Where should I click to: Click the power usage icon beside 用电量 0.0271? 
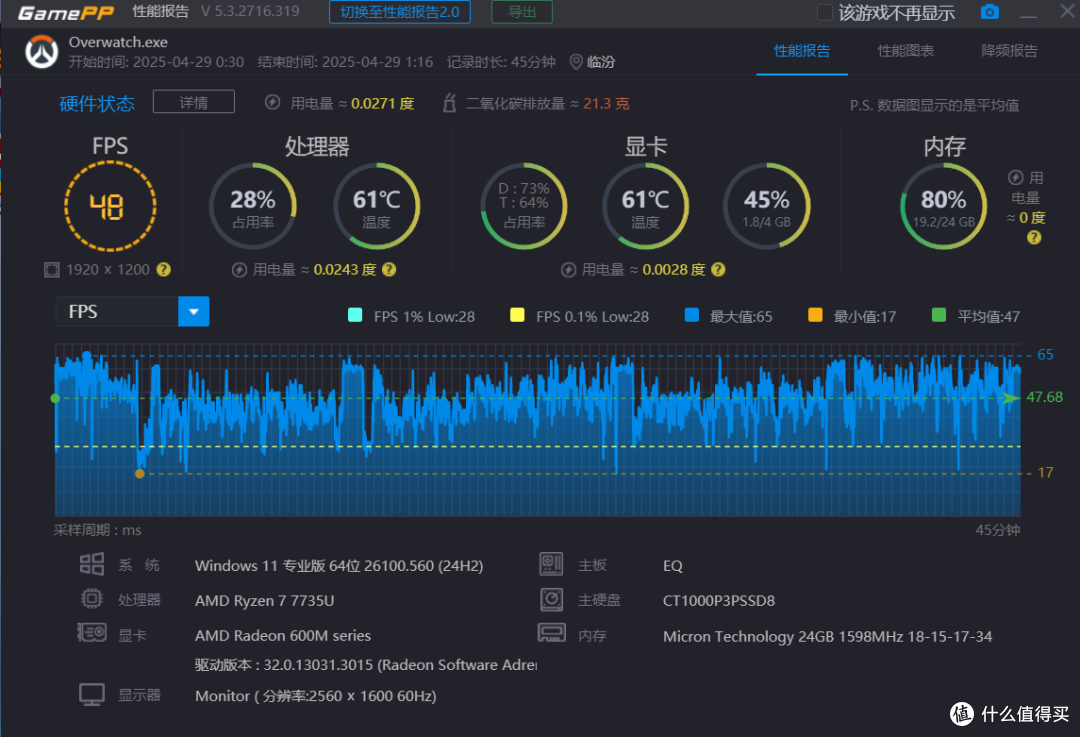pyautogui.click(x=273, y=103)
